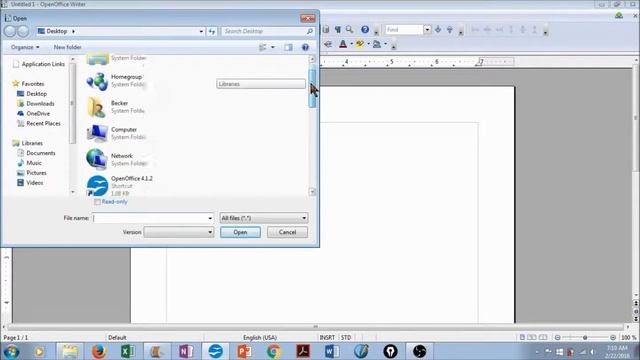Screen dimensions: 640x360
Task: Click the Back navigation arrow in Open dialog
Action: [x=10, y=31]
